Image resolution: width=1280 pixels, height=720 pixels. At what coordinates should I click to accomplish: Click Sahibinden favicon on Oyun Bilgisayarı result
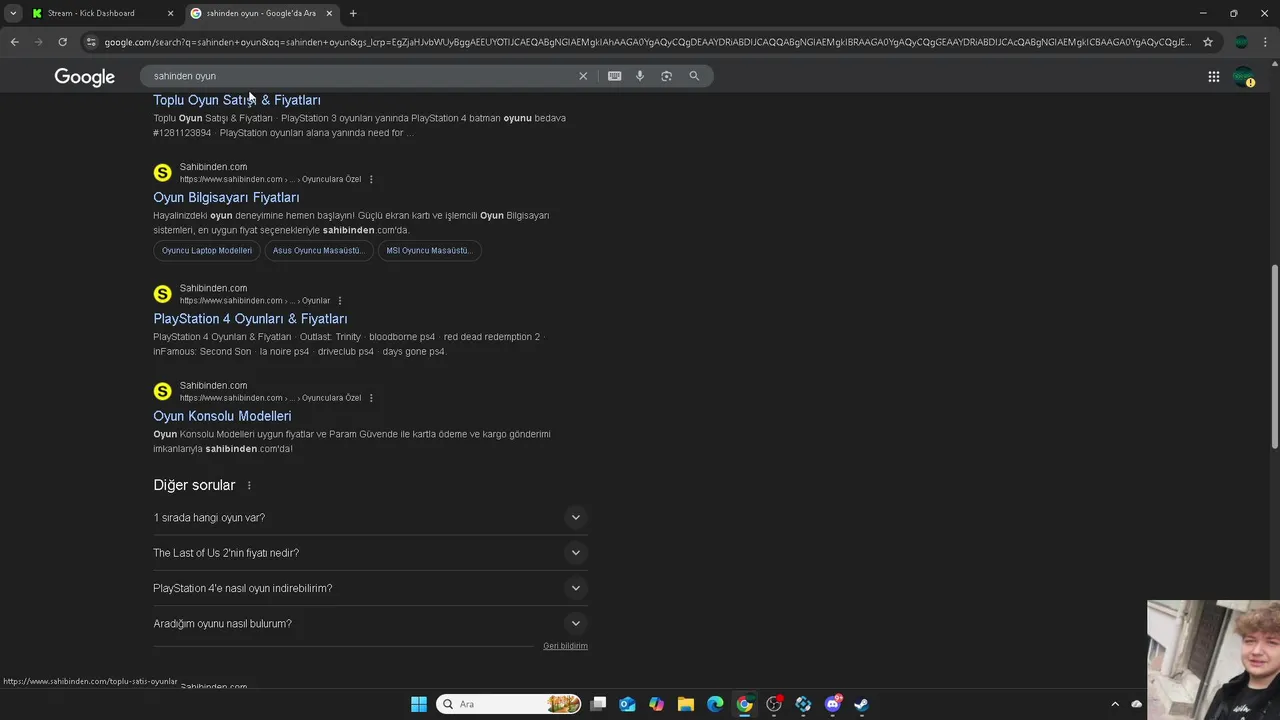pyautogui.click(x=162, y=173)
